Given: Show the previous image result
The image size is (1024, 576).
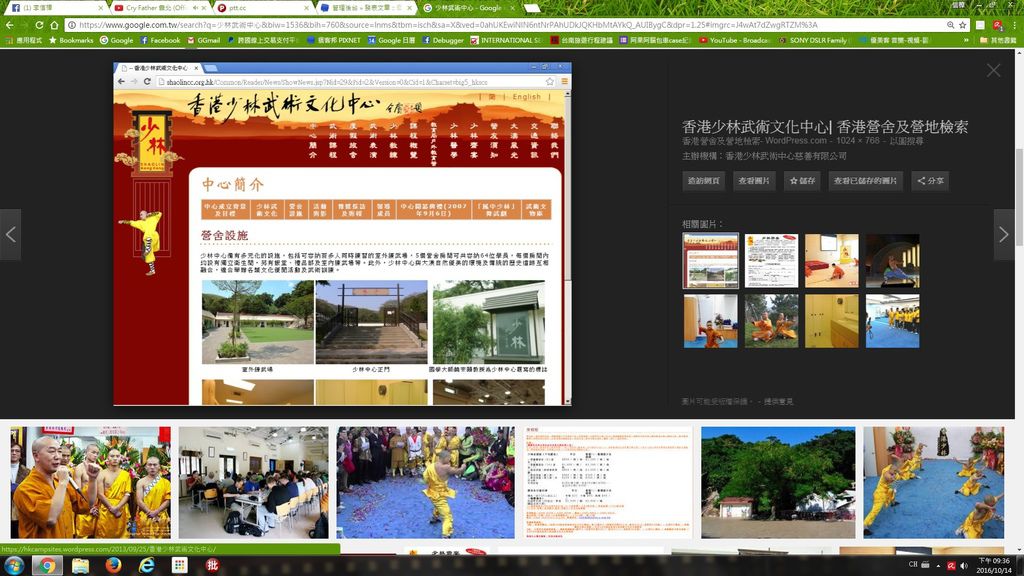Looking at the screenshot, I should point(10,234).
